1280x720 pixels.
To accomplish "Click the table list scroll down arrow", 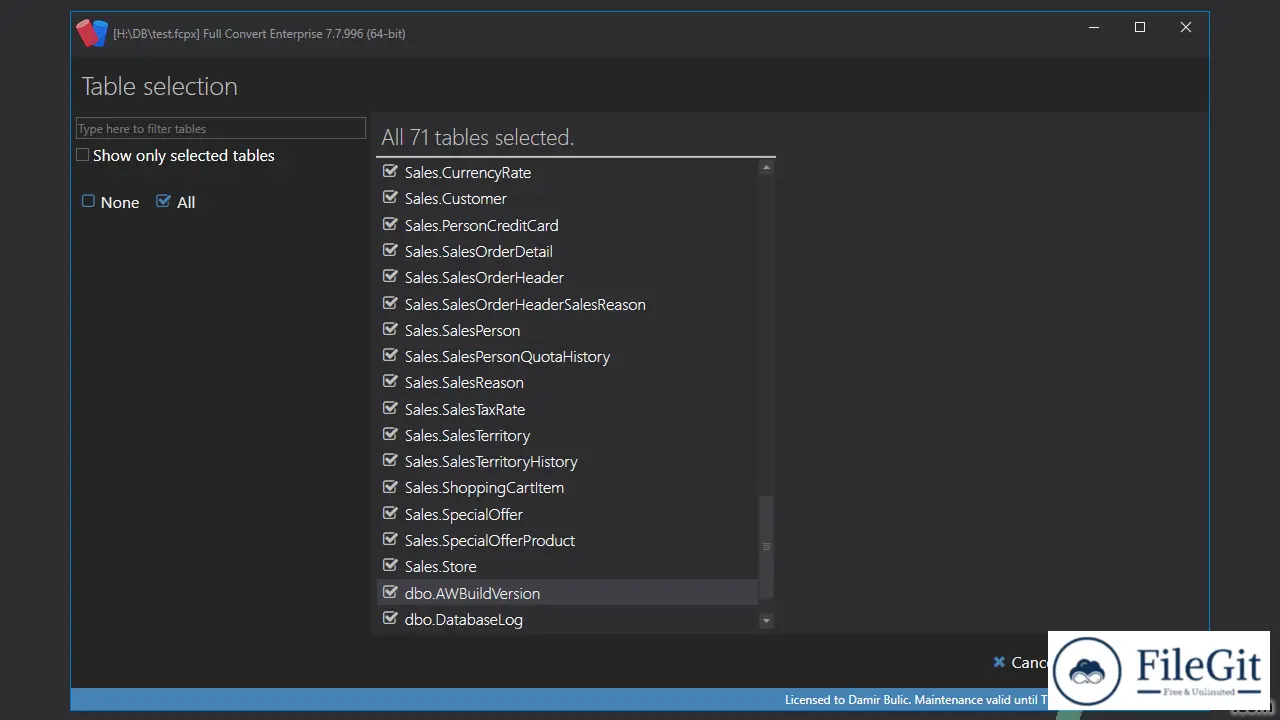I will [x=766, y=621].
